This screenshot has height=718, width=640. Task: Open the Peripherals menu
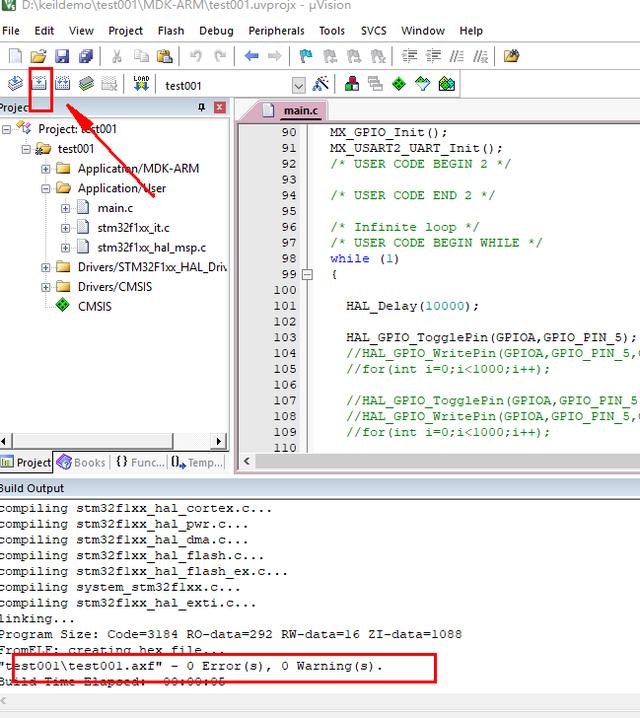coord(276,31)
